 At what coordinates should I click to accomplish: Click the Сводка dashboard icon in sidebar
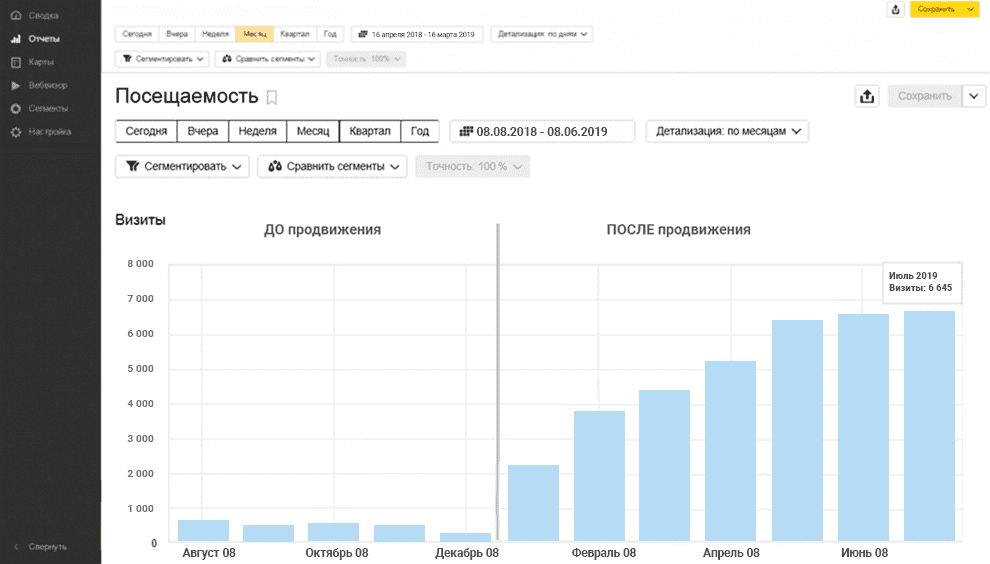[16, 15]
